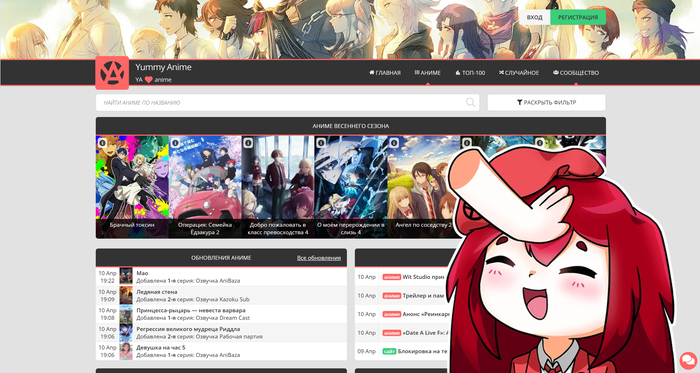Image resolution: width=700 pixels, height=373 pixels.
Task: Expand РАСКРЫТЬ ФИЛЬТР filter panel
Action: click(546, 103)
